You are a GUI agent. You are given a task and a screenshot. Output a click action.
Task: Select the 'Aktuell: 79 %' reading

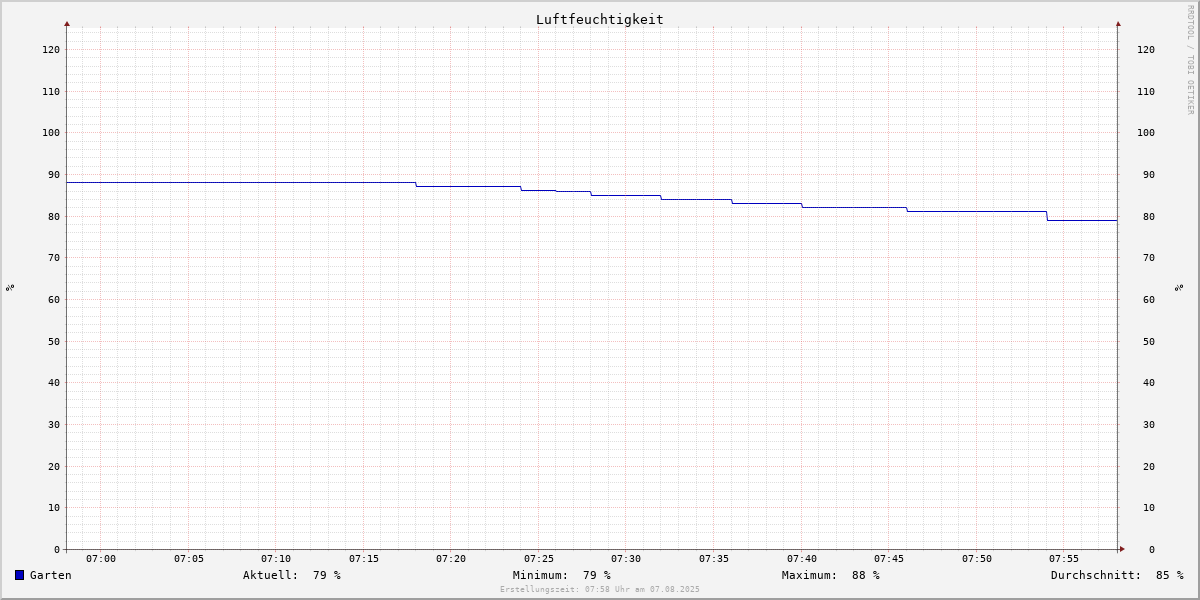click(292, 575)
